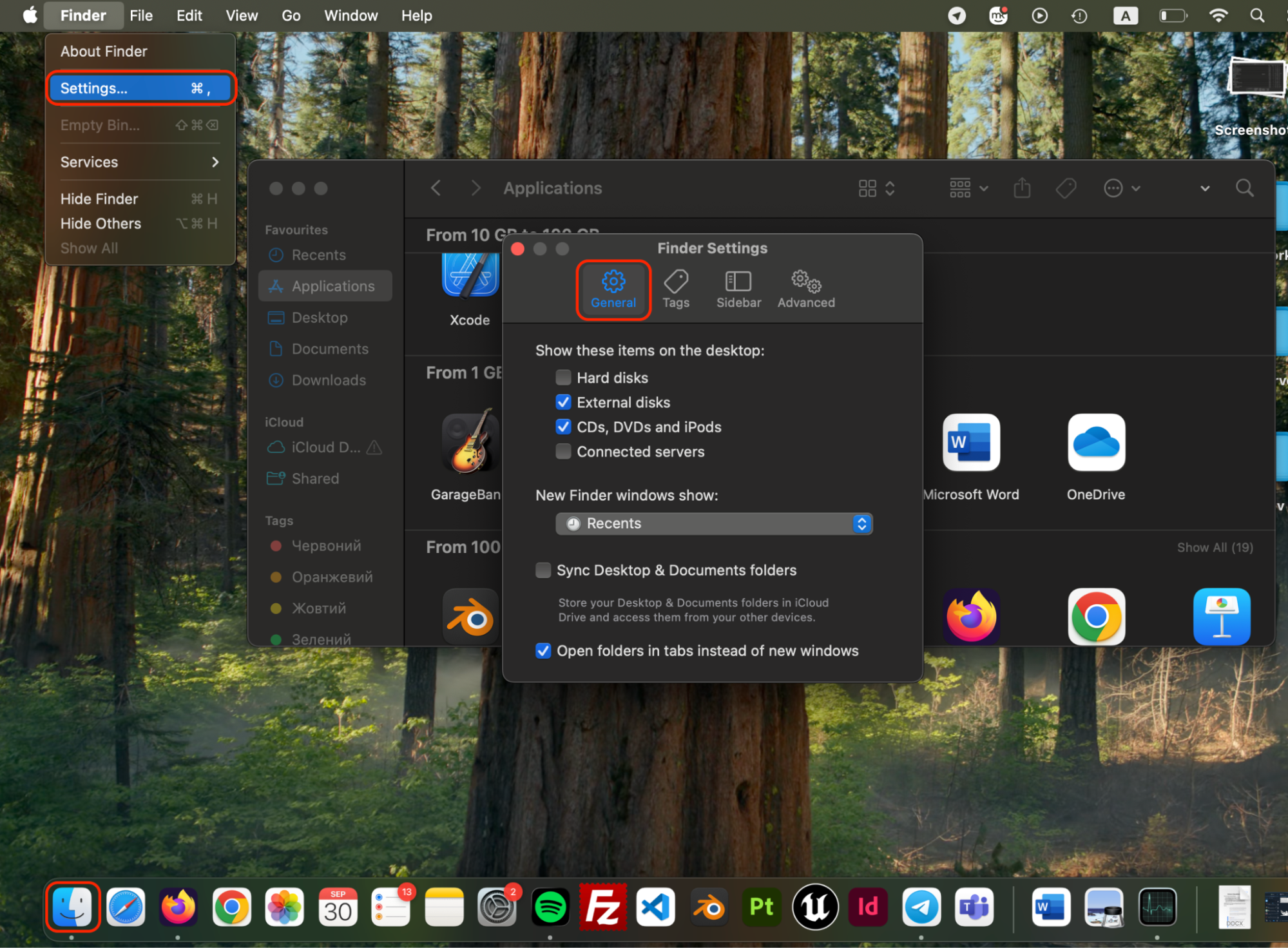Click Empty Bin in the Finder menu

point(100,124)
